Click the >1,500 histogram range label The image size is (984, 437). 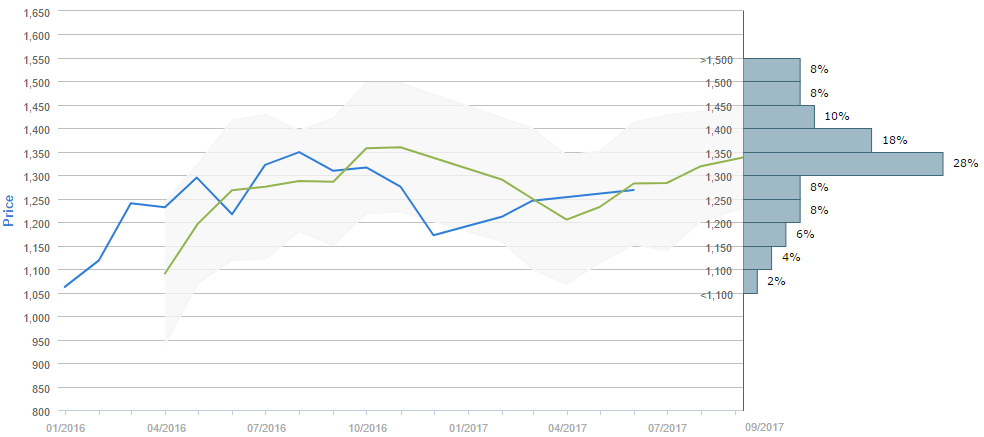tap(717, 60)
